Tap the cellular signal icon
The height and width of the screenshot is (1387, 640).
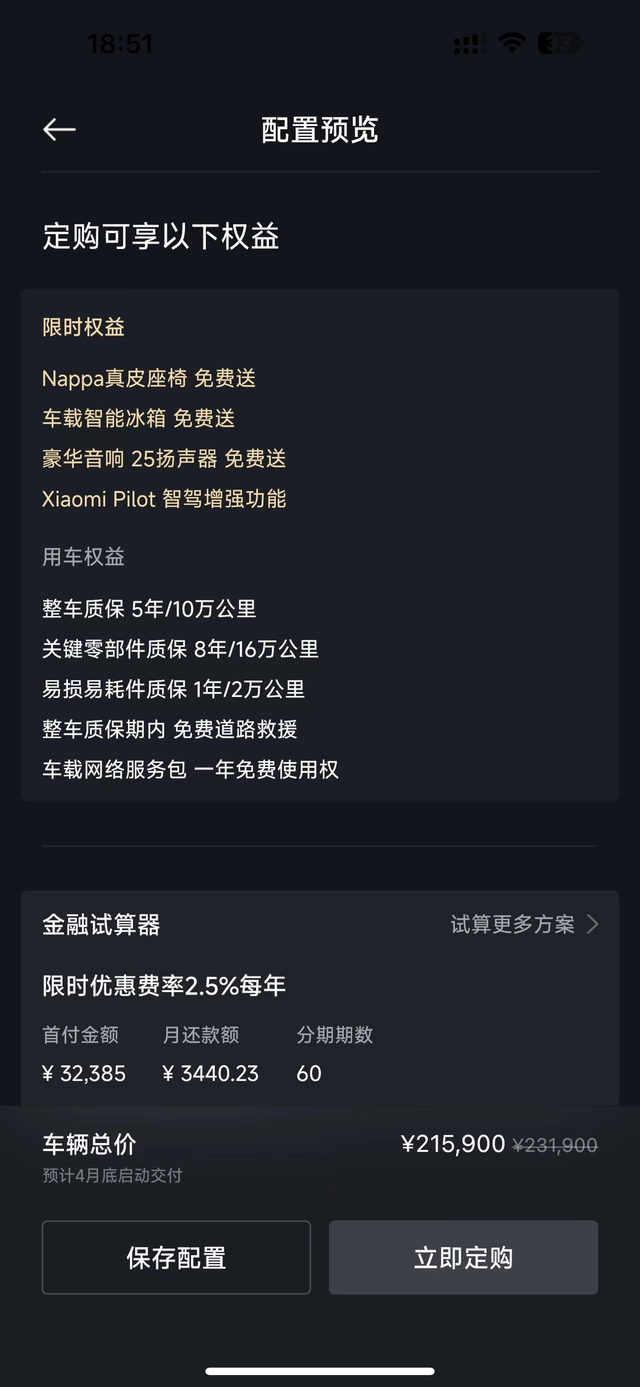[466, 44]
